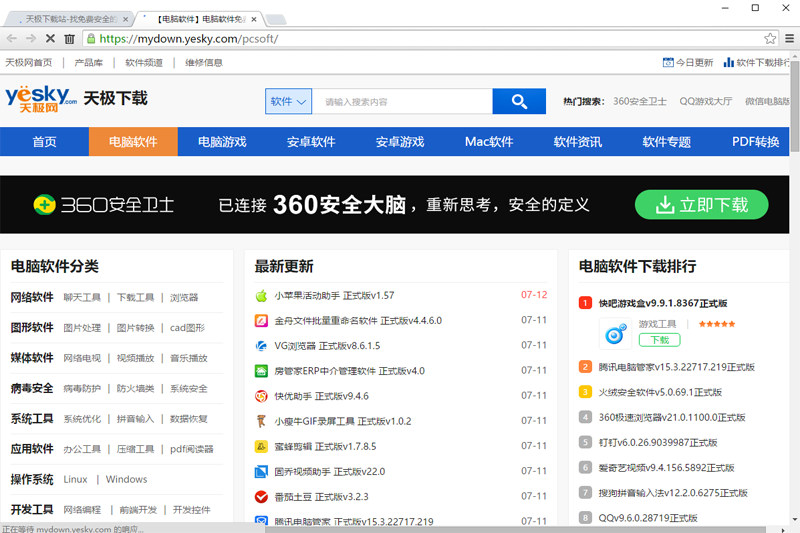Open the Mac软件 navigation tab
Viewport: 800px width, 533px height.
(x=489, y=142)
